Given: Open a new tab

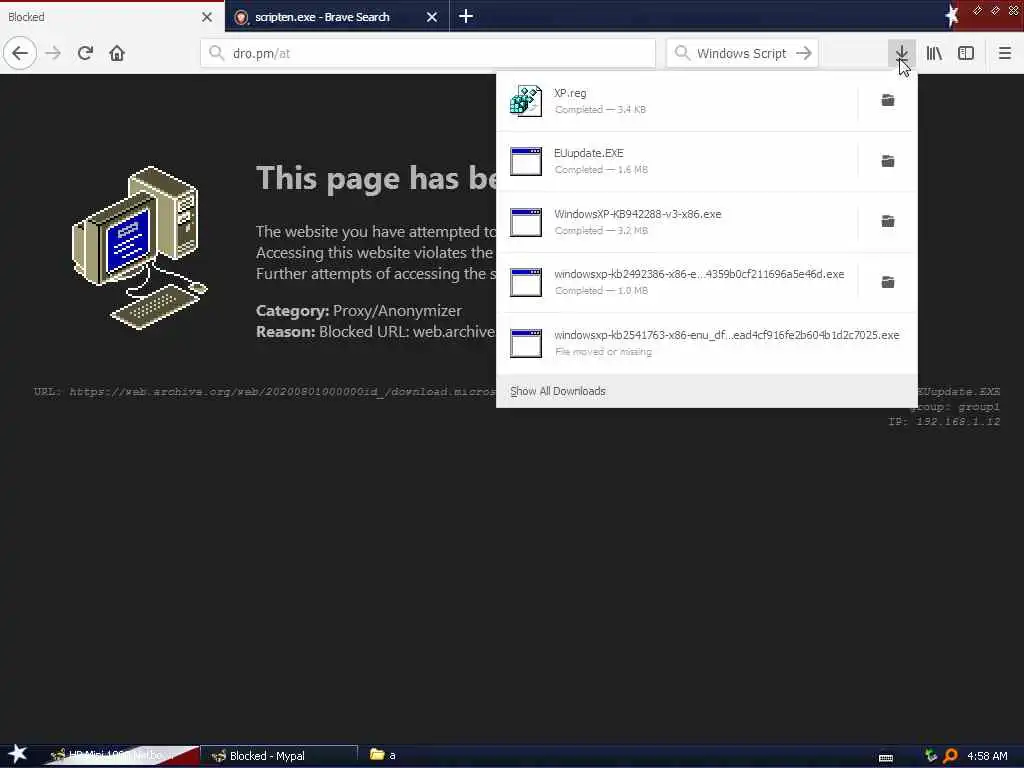Looking at the screenshot, I should (x=466, y=16).
